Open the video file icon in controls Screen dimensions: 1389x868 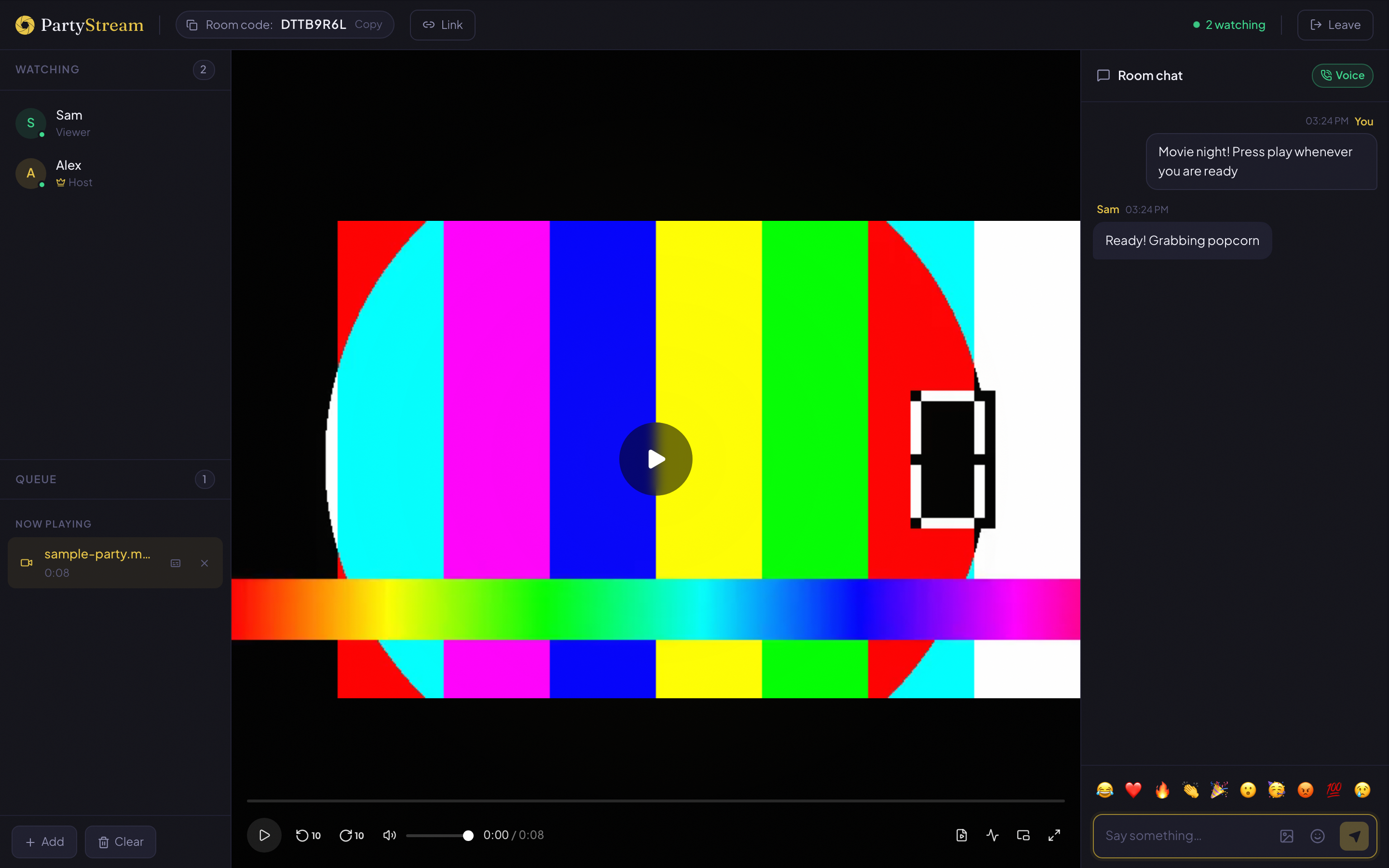click(961, 835)
